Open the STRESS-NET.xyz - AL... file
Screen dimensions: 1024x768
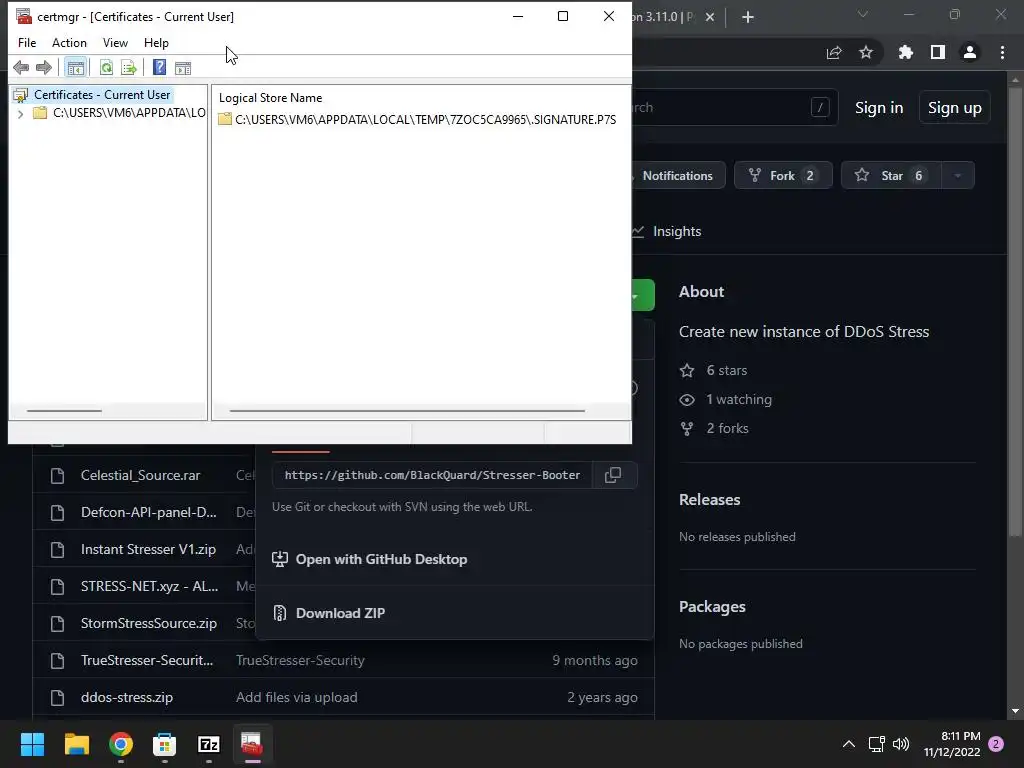pyautogui.click(x=150, y=586)
